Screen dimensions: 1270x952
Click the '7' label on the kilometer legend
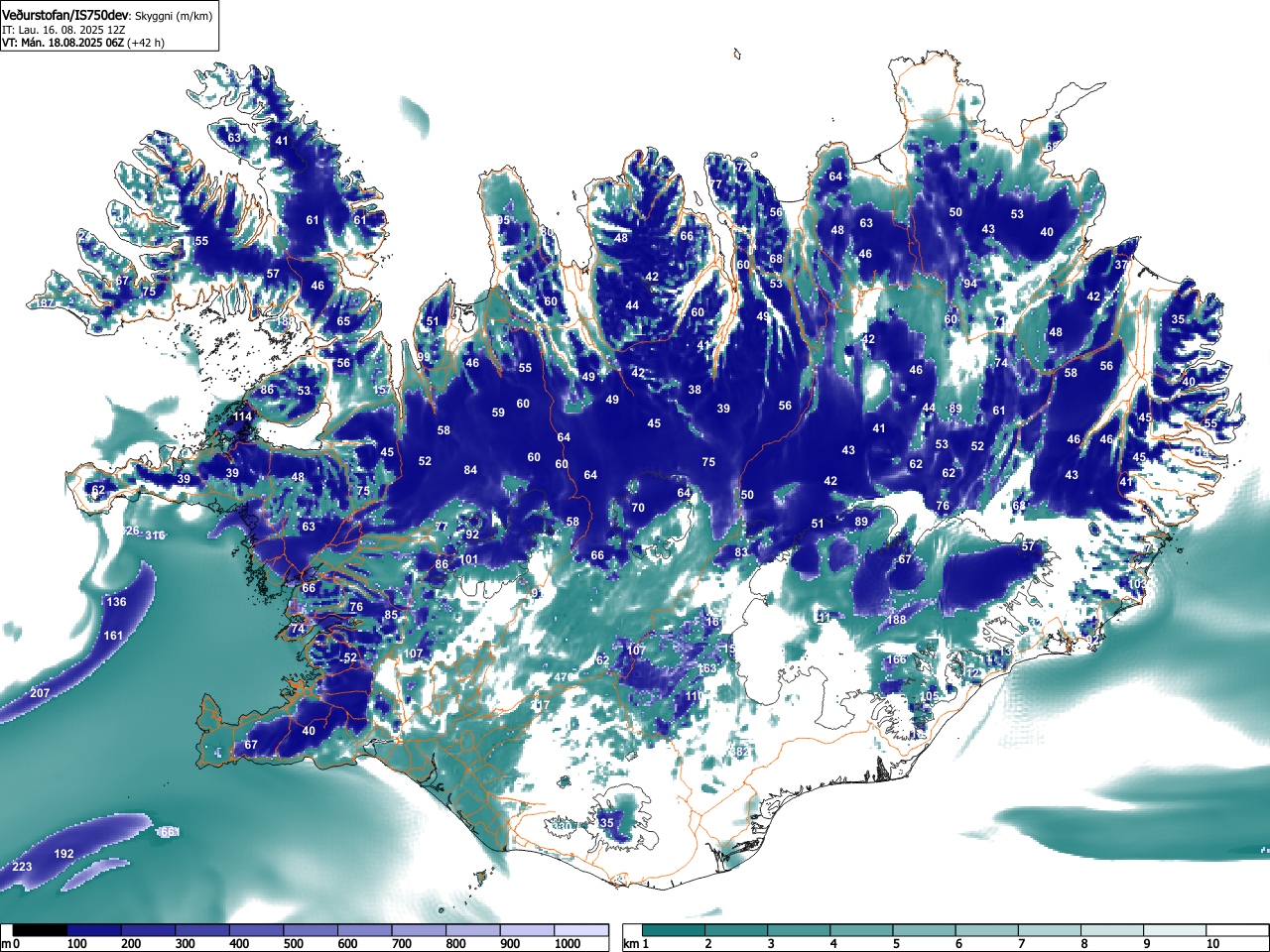[1021, 944]
